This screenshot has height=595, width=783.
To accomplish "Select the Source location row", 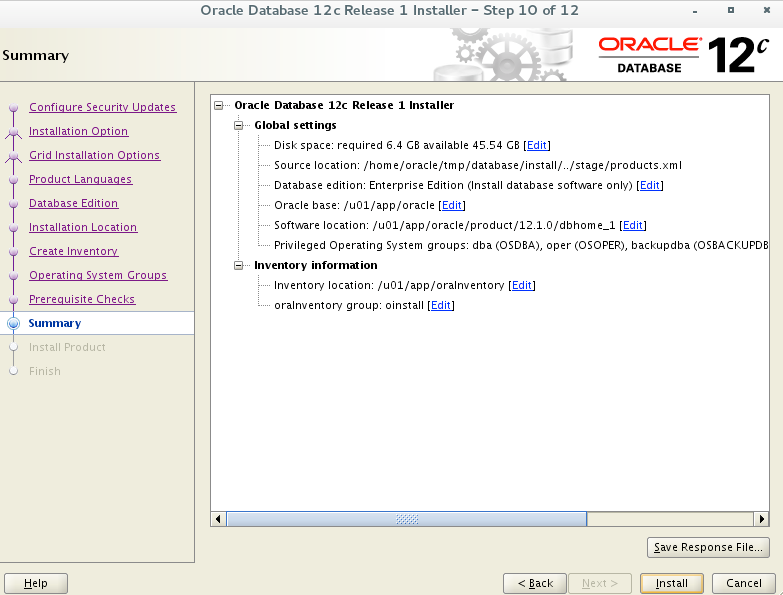I will 478,165.
